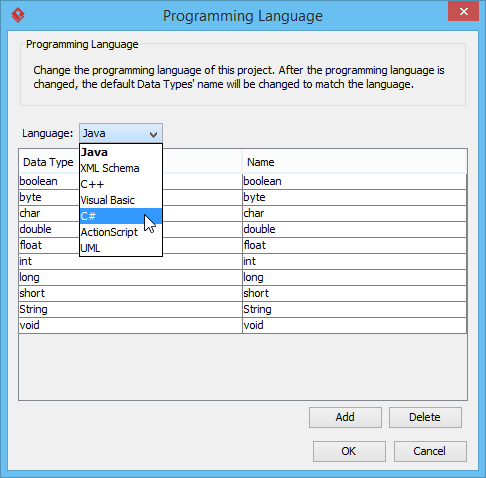The image size is (486, 478).
Task: Select the short cell in Name column
Action: click(x=354, y=293)
